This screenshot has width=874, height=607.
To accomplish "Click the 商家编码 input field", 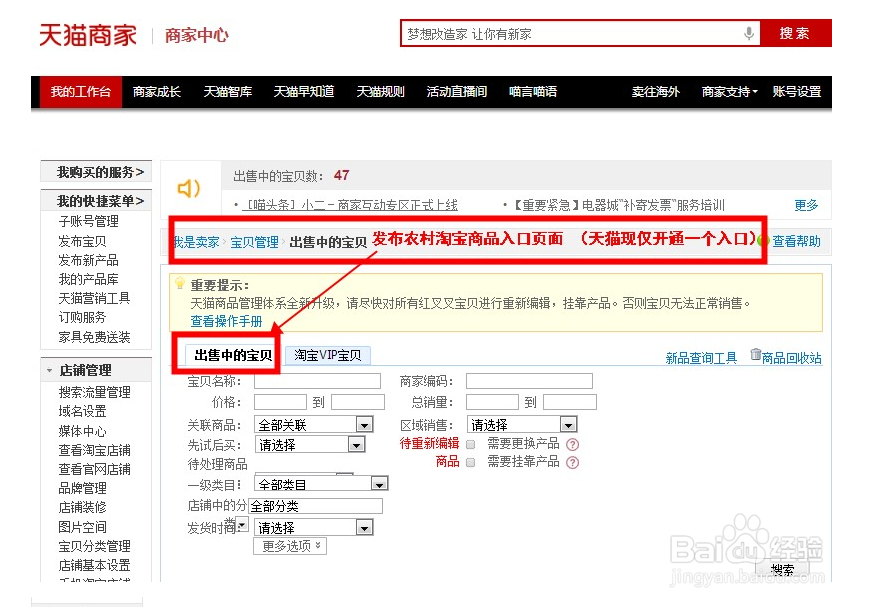I will tap(529, 381).
